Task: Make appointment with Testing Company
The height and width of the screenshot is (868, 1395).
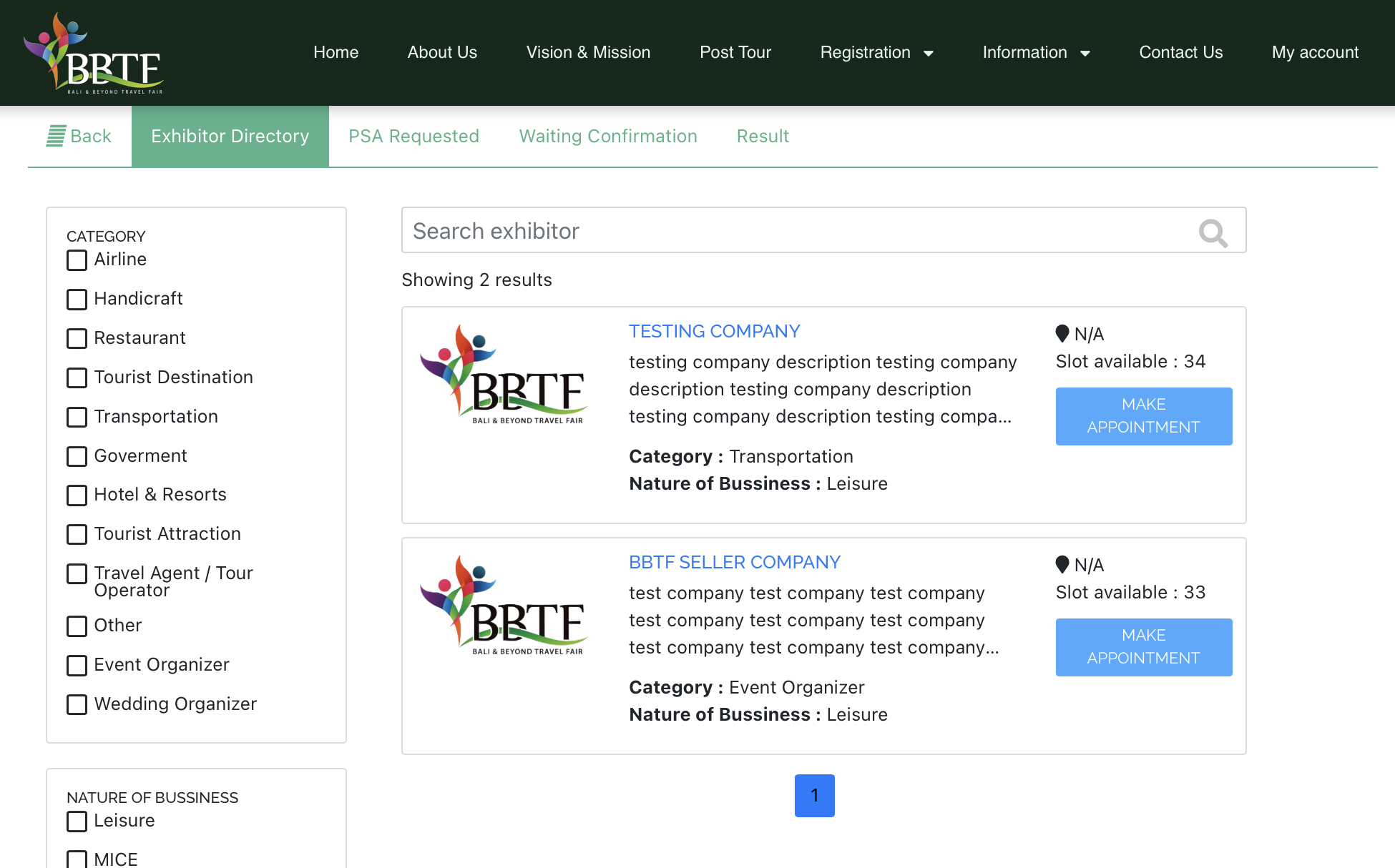Action: click(1143, 416)
